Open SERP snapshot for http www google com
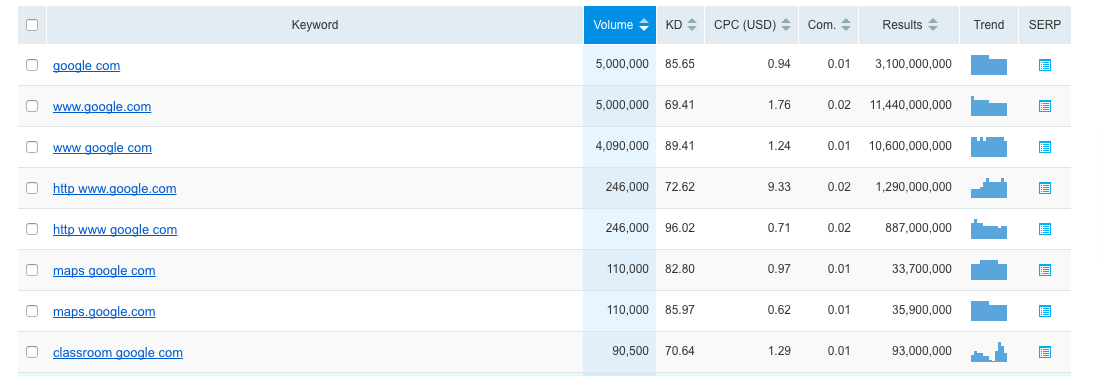 point(1045,229)
